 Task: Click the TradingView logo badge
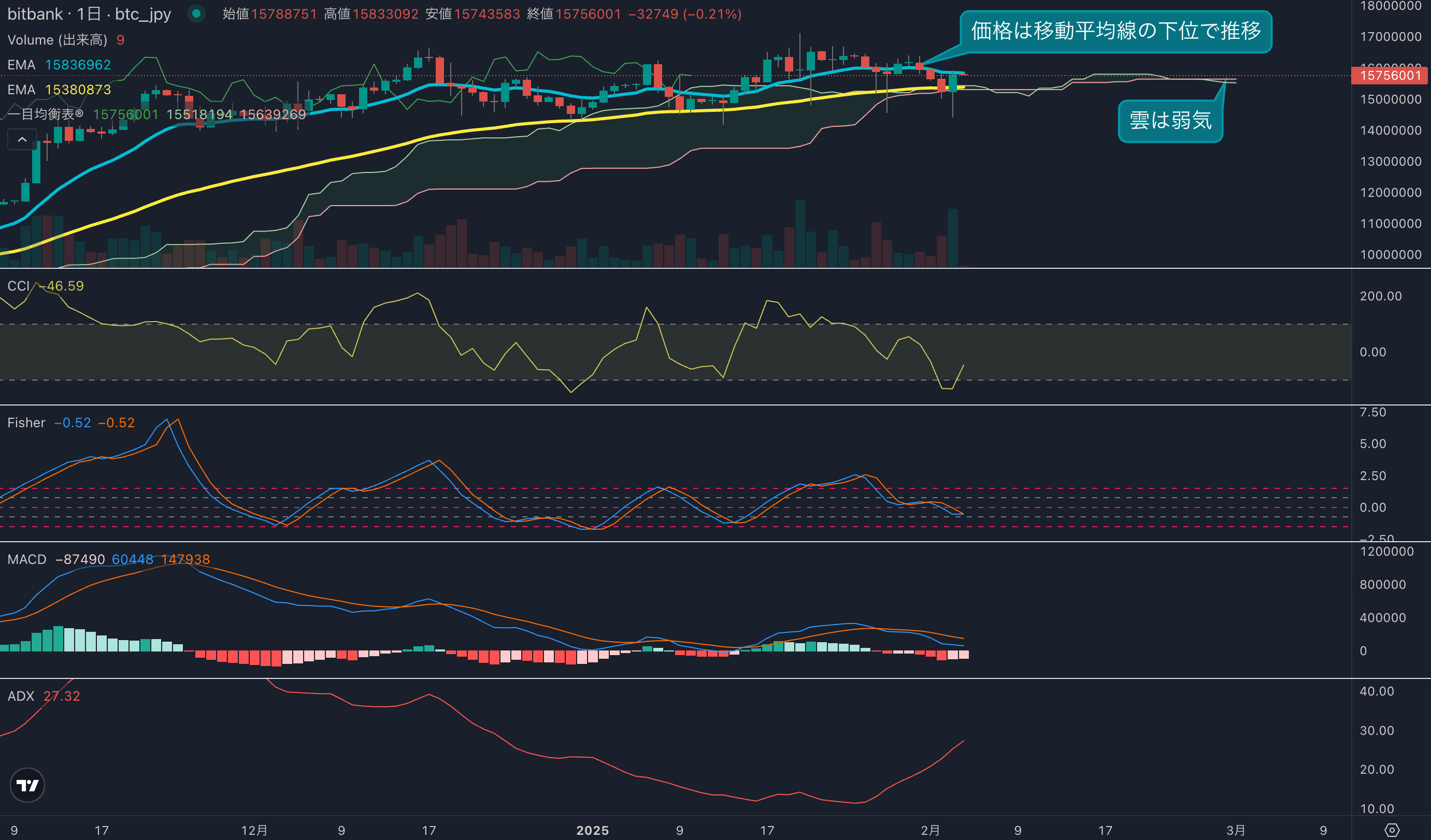point(27,785)
